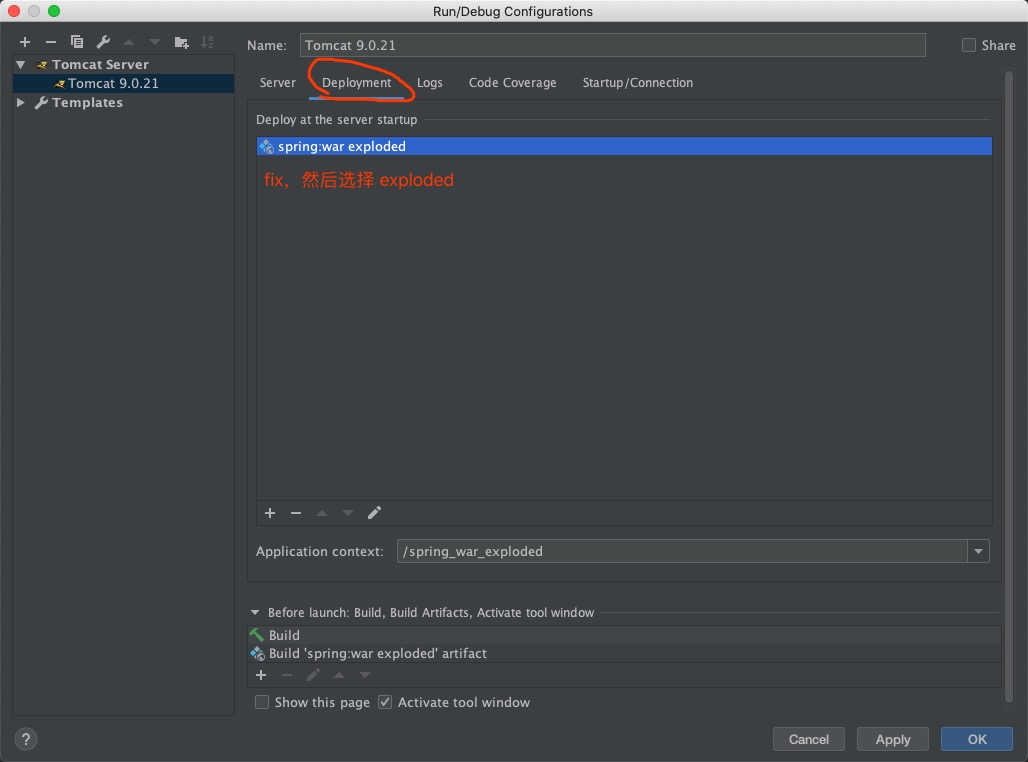
Task: Copy the selected configuration
Action: tap(77, 42)
